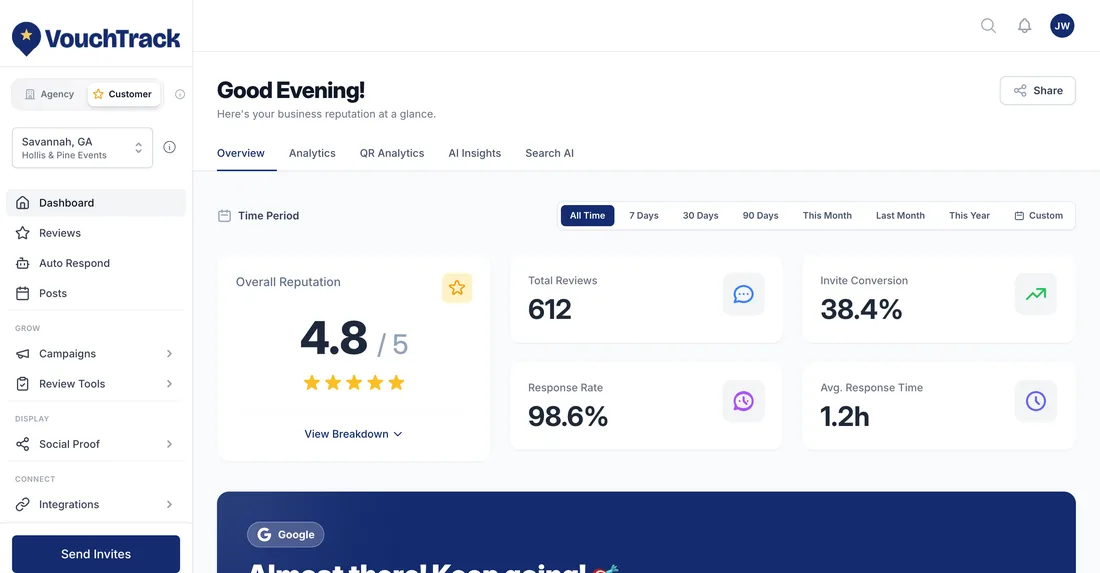
Task: Click the Overall Reputation star badge
Action: pyautogui.click(x=457, y=288)
